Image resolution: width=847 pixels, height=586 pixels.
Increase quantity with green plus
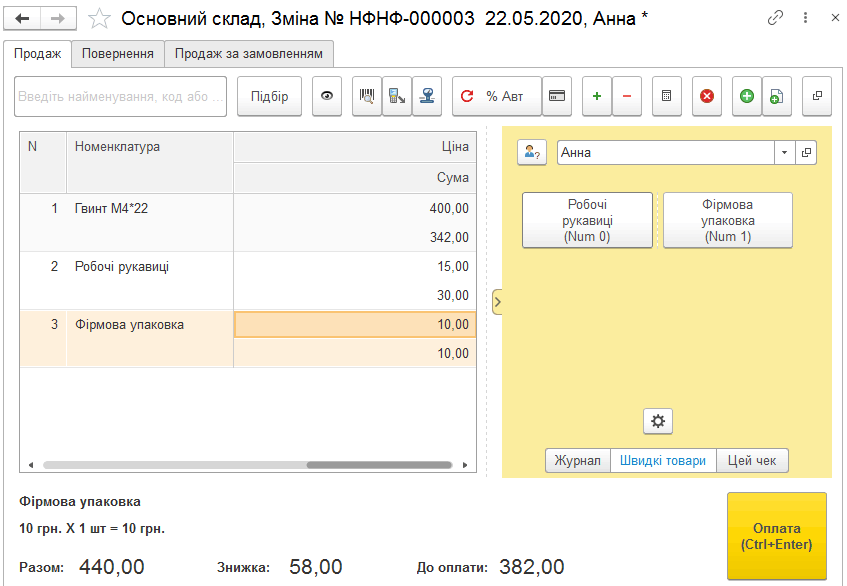[597, 96]
